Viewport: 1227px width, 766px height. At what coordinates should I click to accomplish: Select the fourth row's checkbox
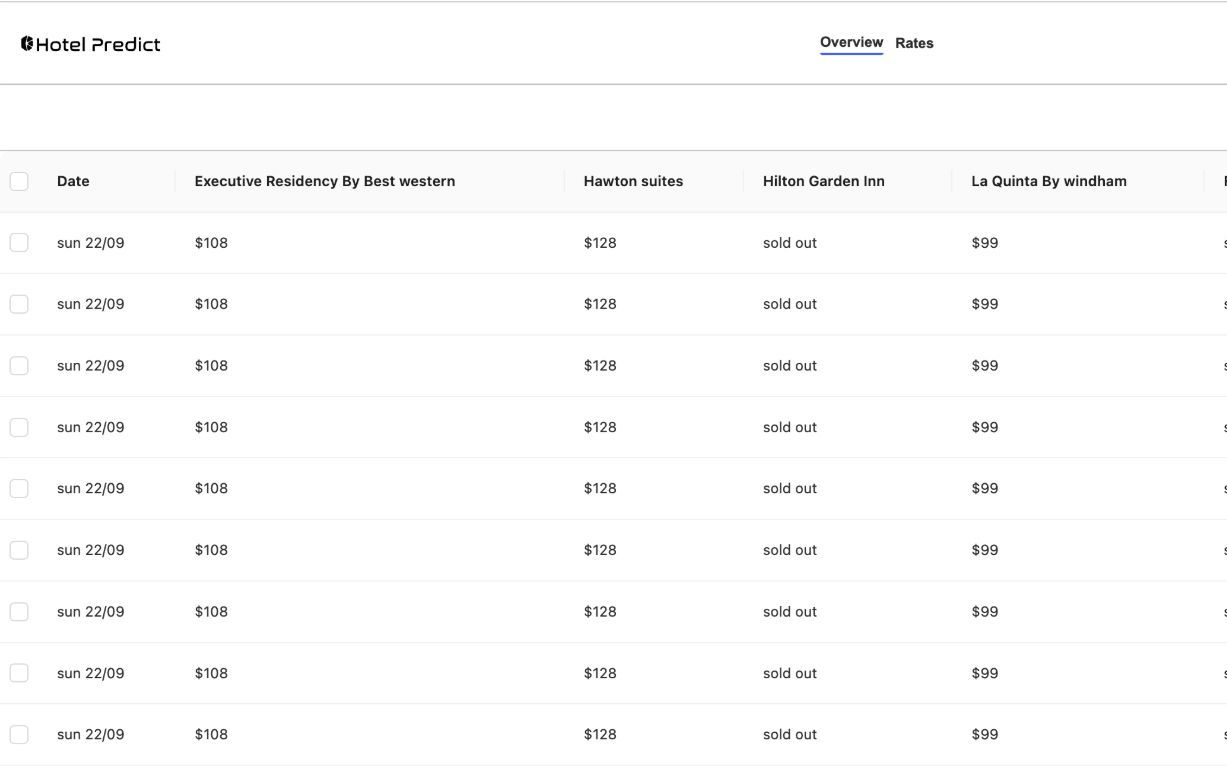(x=19, y=427)
